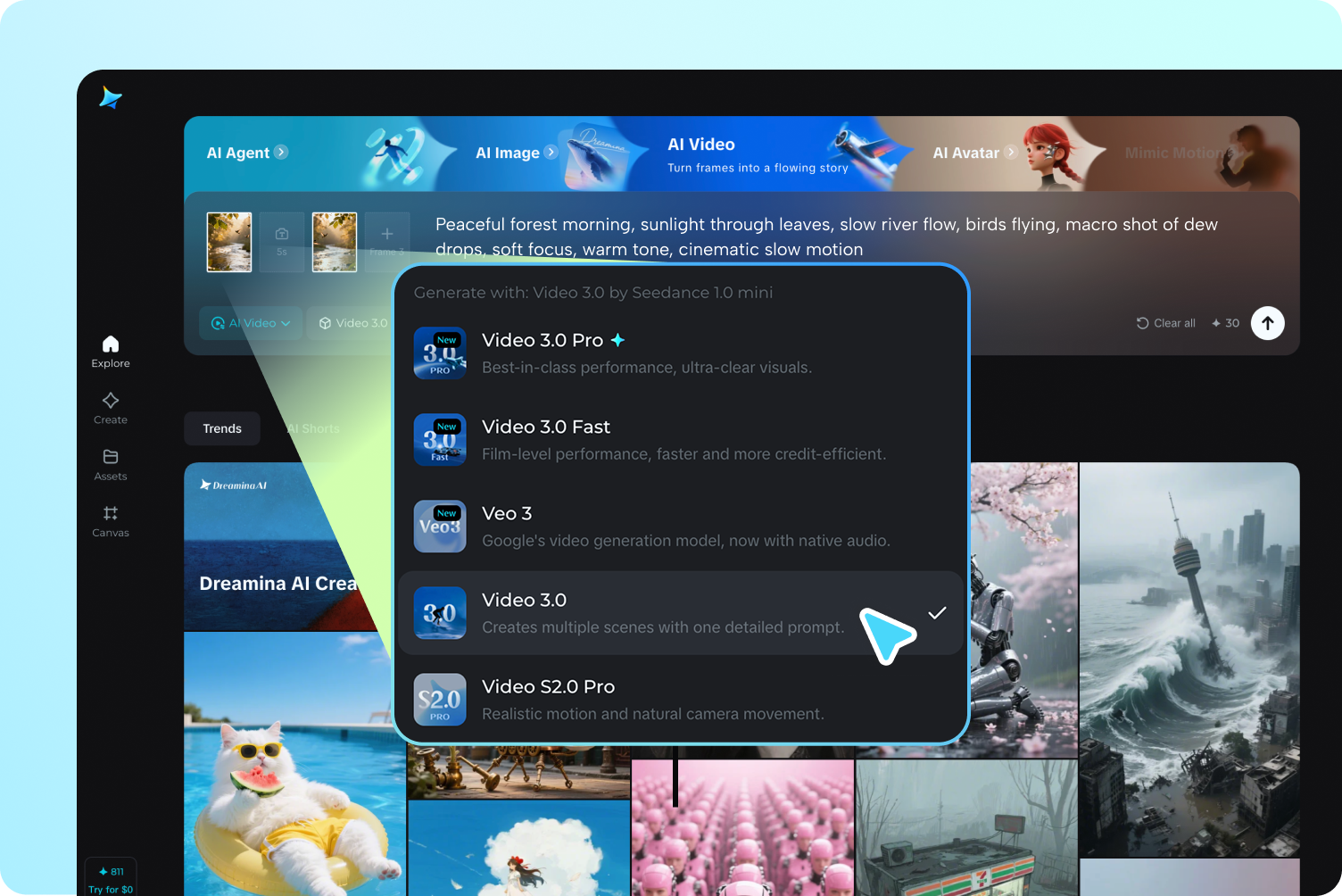The width and height of the screenshot is (1342, 896).
Task: Click the Video S2.0 Pro model icon
Action: point(440,700)
